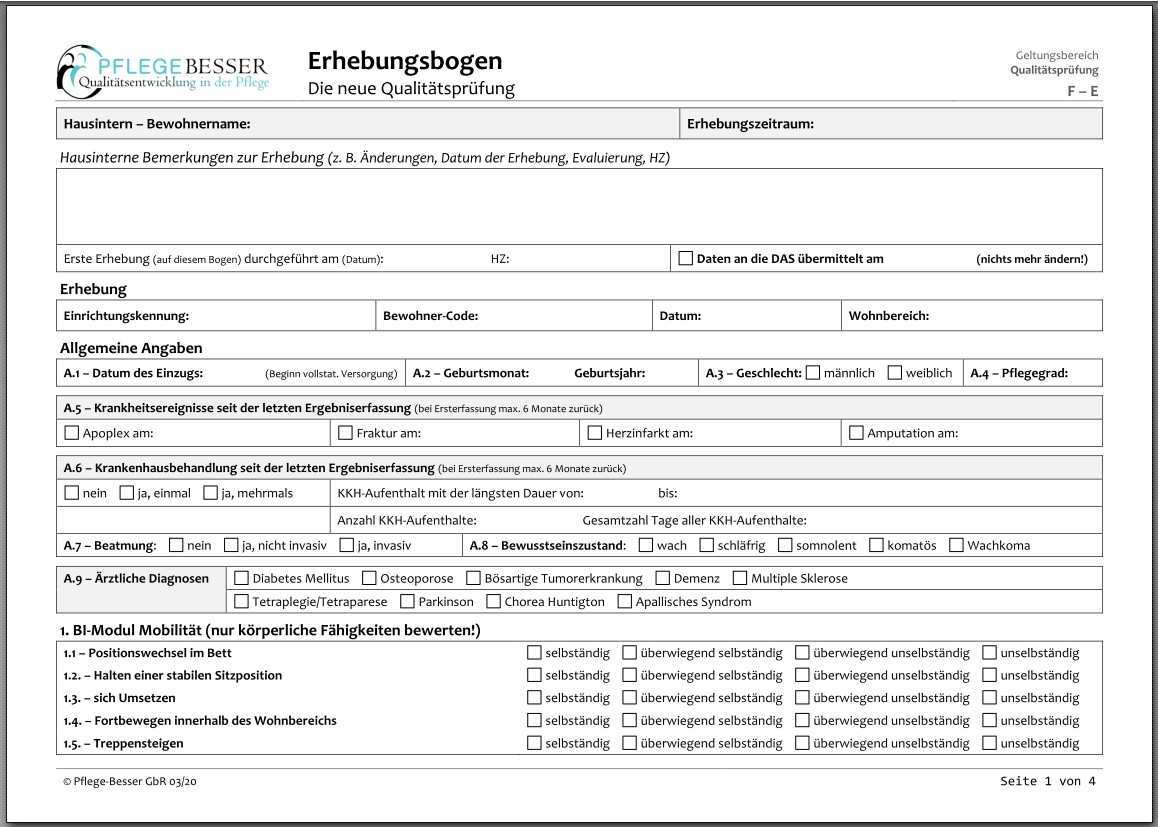Tick the Fraktur checkbox
The width and height of the screenshot is (1158, 827).
pos(346,433)
